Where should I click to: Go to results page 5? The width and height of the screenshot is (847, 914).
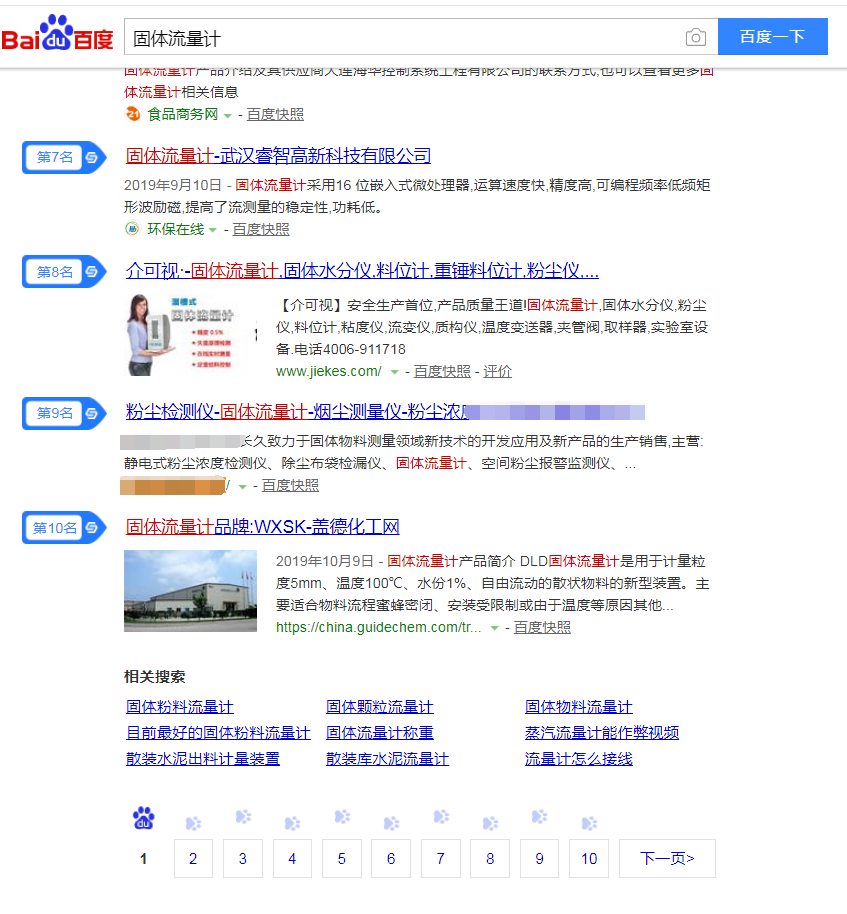click(x=342, y=859)
